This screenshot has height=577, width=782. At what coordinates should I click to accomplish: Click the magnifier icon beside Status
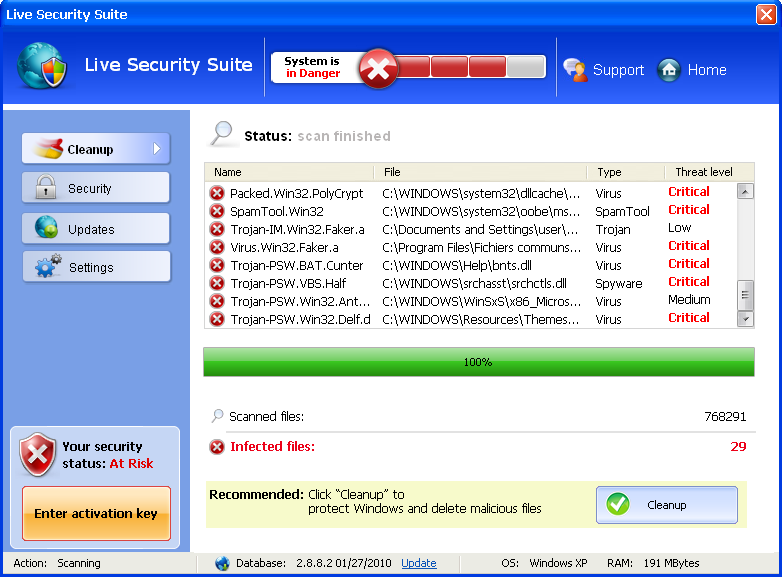click(x=221, y=134)
